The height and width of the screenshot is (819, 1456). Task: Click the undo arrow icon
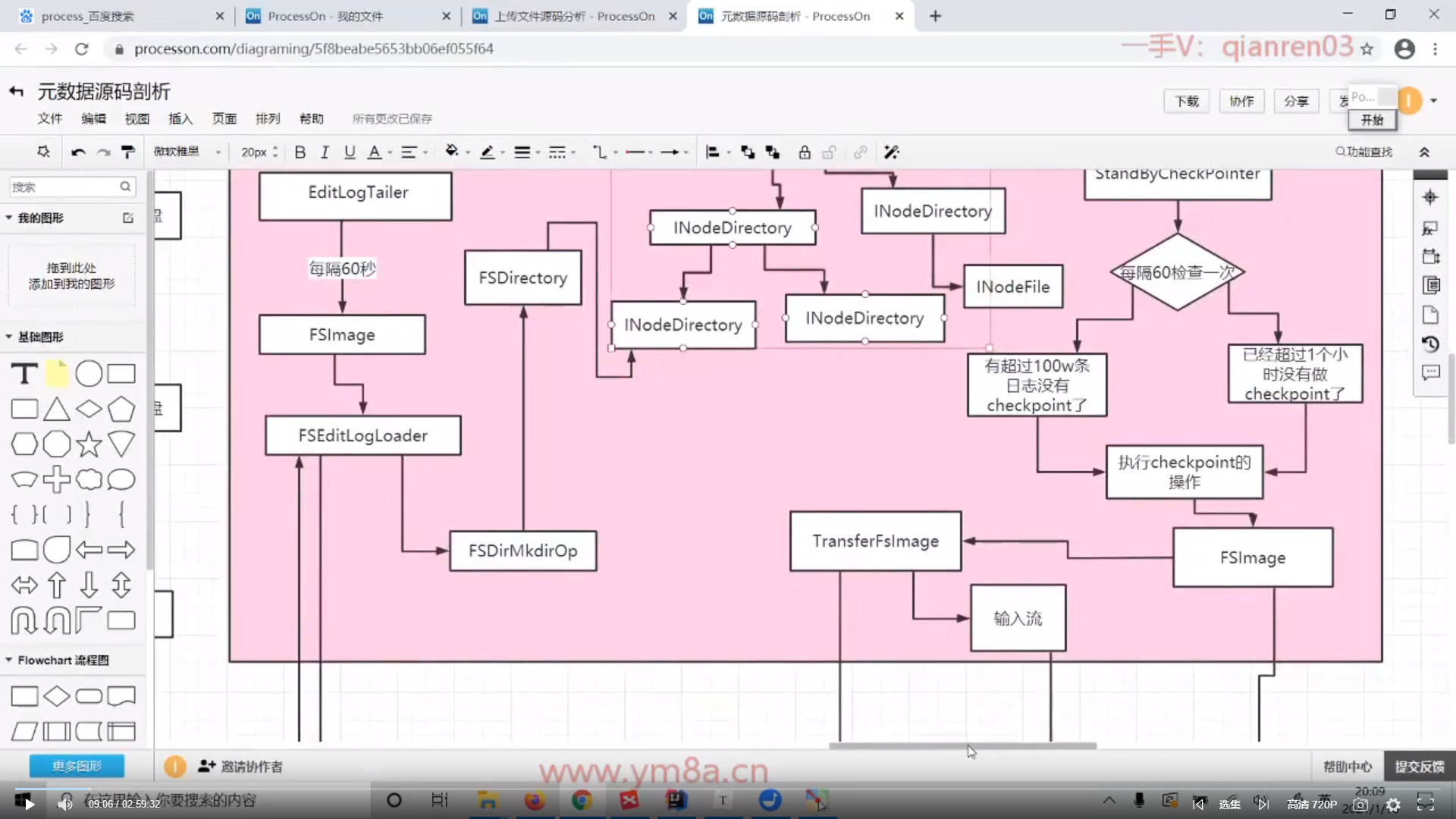pos(78,152)
